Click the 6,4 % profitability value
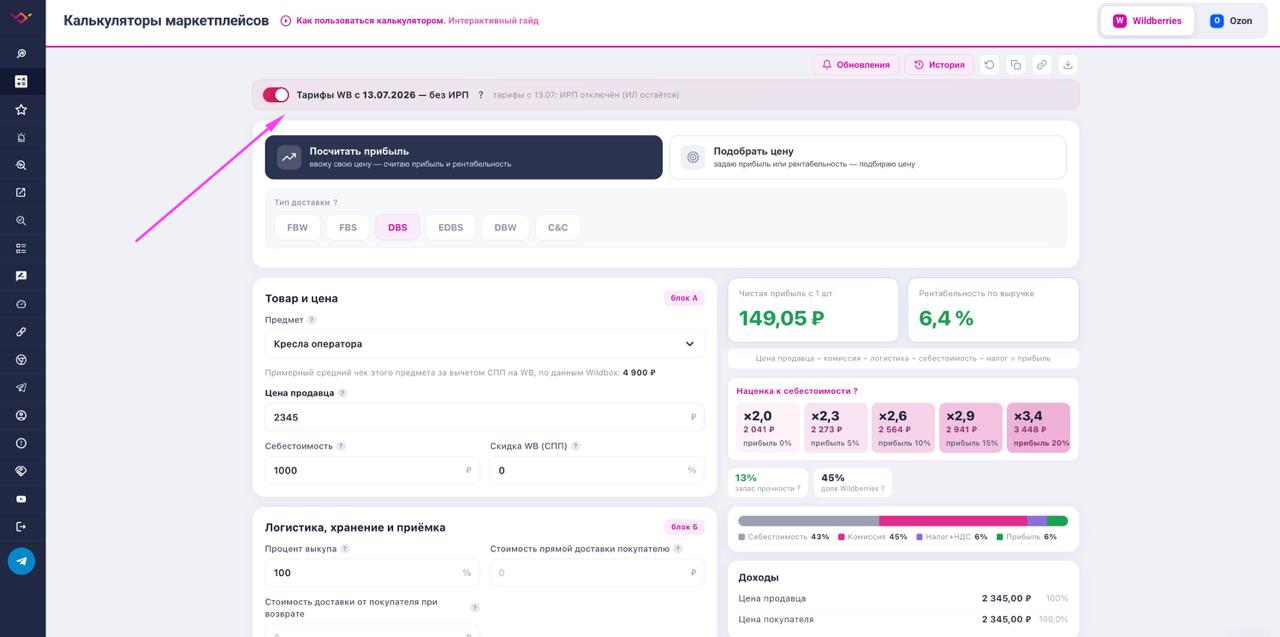 tap(946, 319)
